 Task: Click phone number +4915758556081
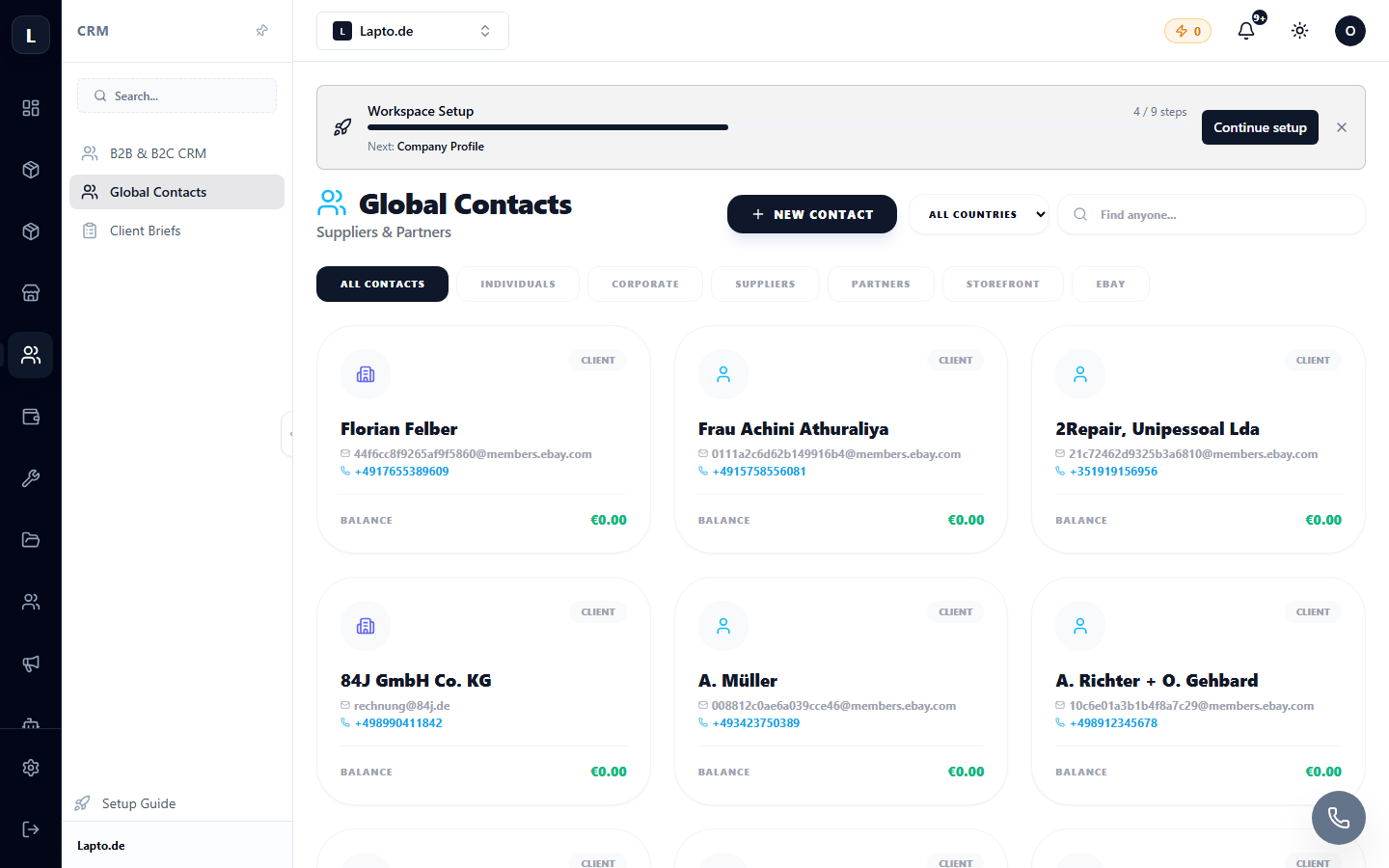pos(759,472)
